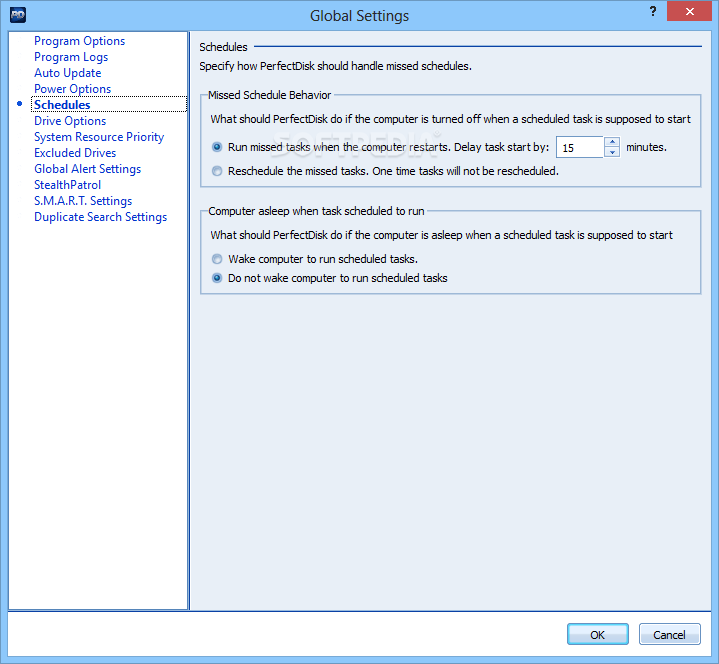
Task: Open System Resource Priority settings
Action: pyautogui.click(x=99, y=137)
